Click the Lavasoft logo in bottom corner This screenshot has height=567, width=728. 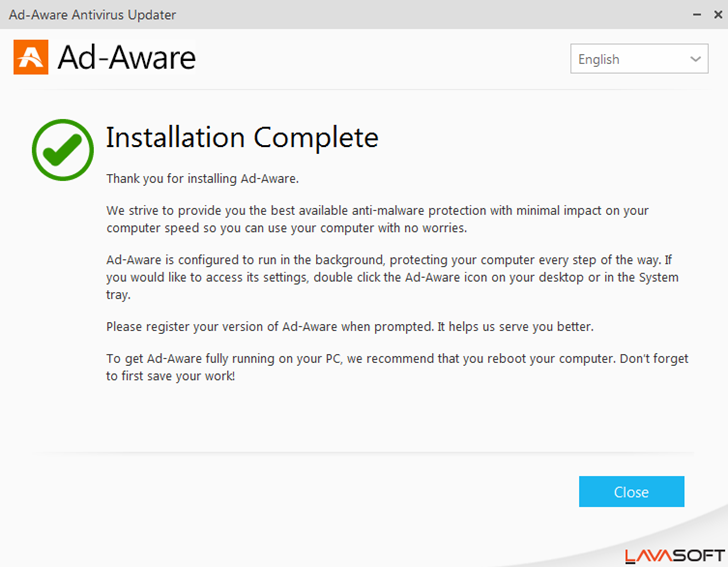(x=675, y=555)
